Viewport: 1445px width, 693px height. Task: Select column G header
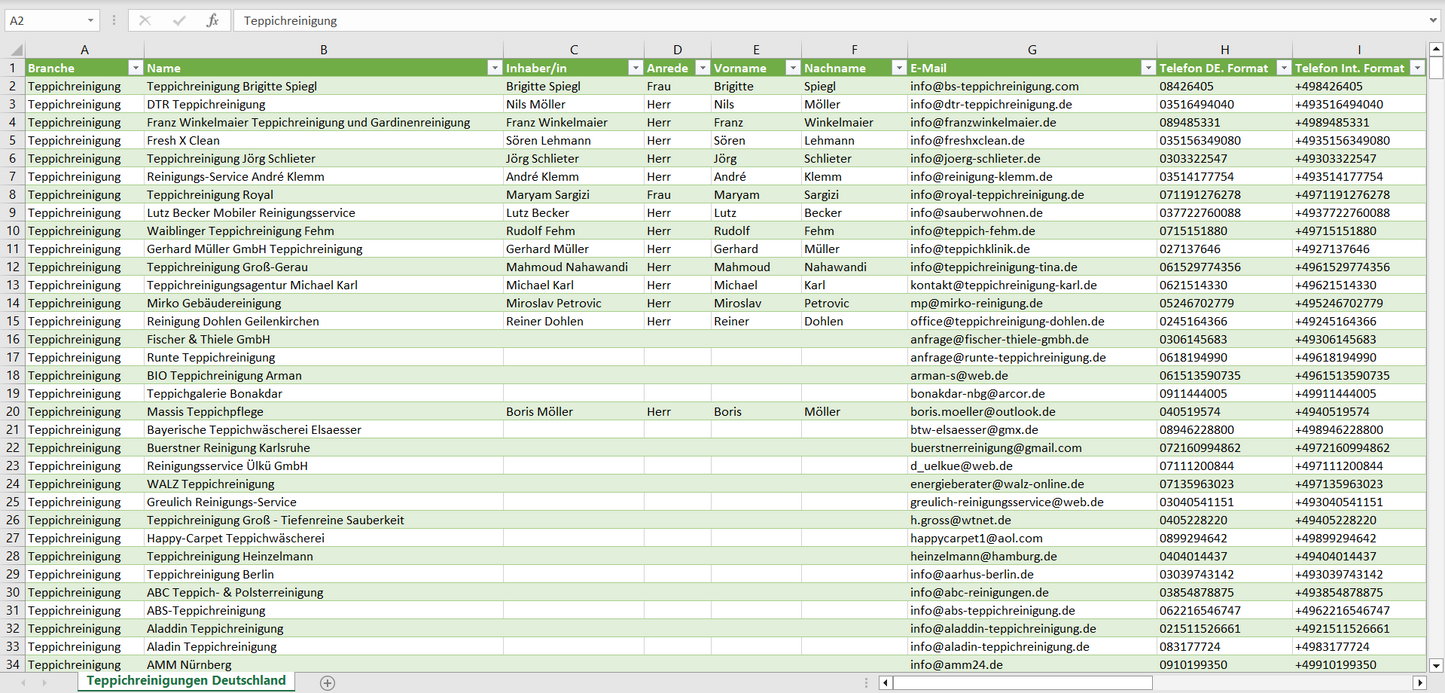click(x=1032, y=50)
